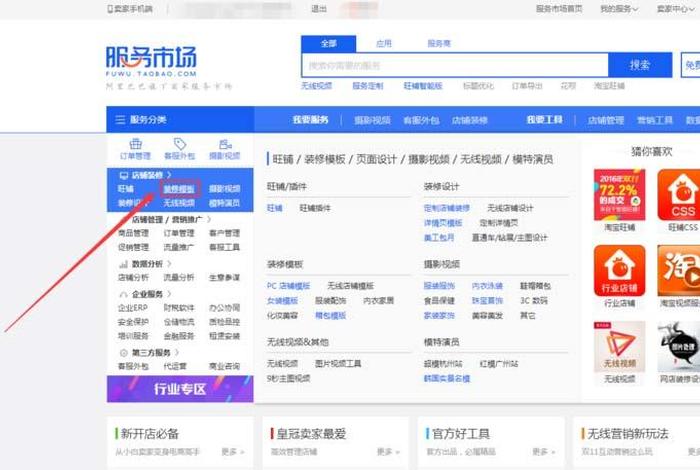700x470 pixels.
Task: Click 订单导出 hot search keyword
Action: pyautogui.click(x=527, y=86)
